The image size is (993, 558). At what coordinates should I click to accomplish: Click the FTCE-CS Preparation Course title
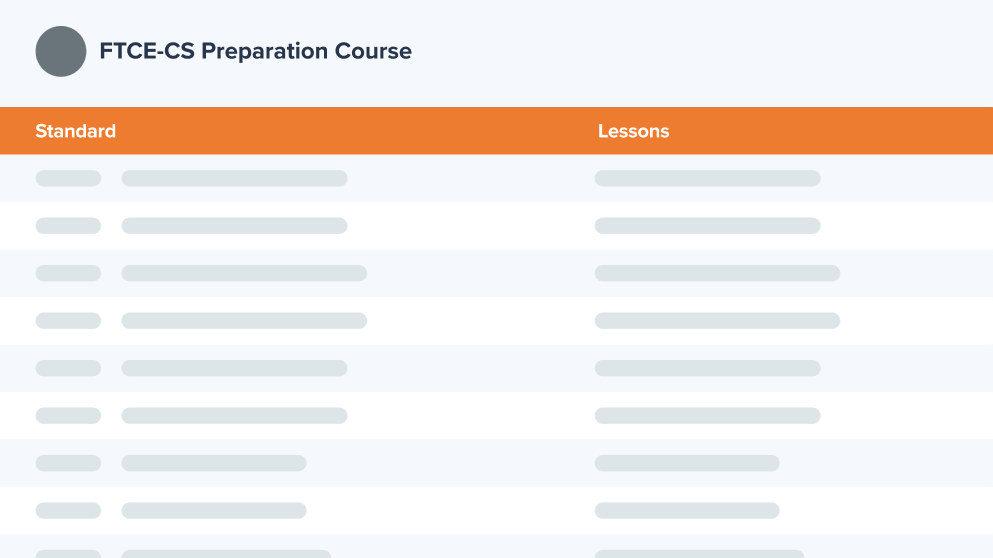(255, 51)
